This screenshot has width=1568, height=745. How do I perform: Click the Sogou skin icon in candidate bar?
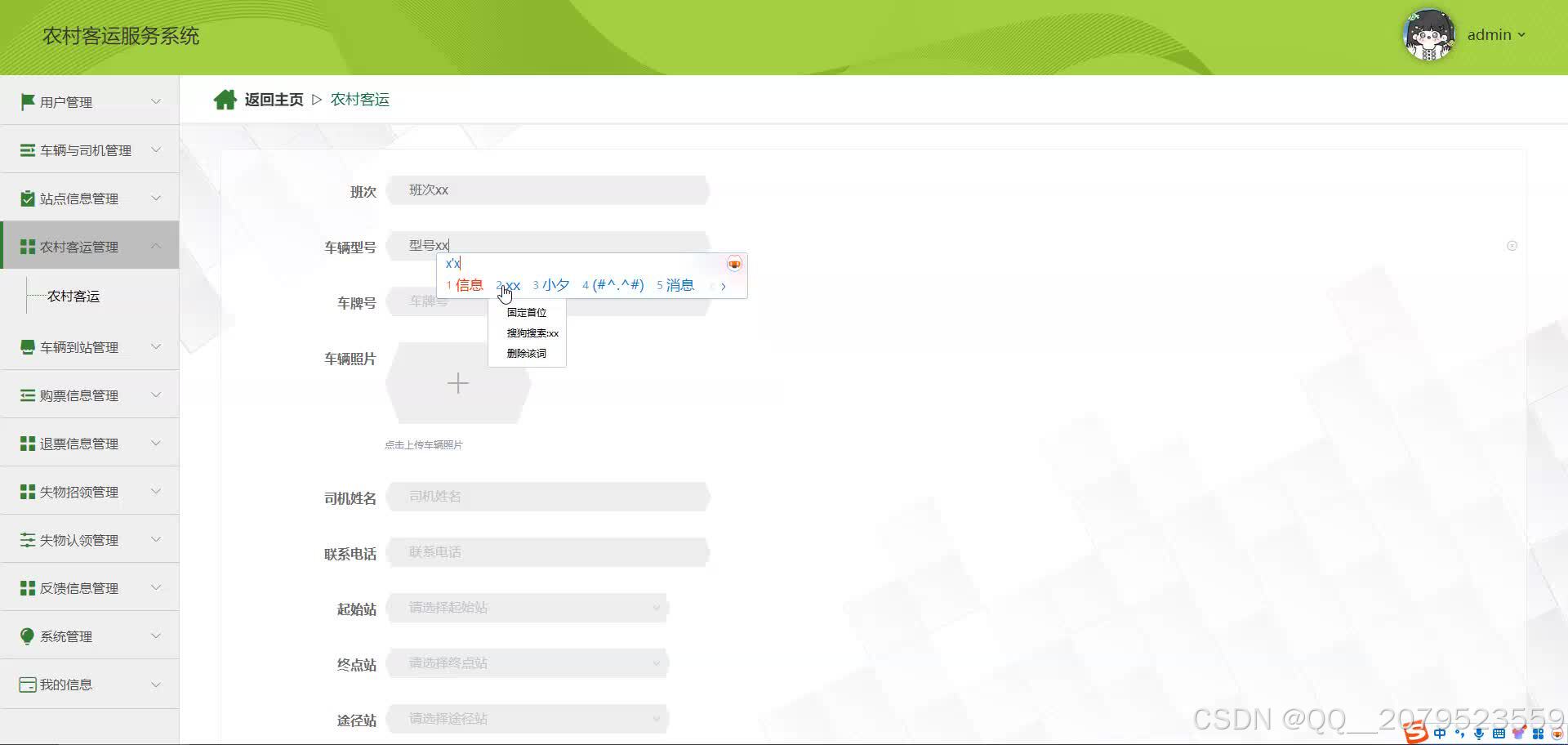tap(734, 263)
